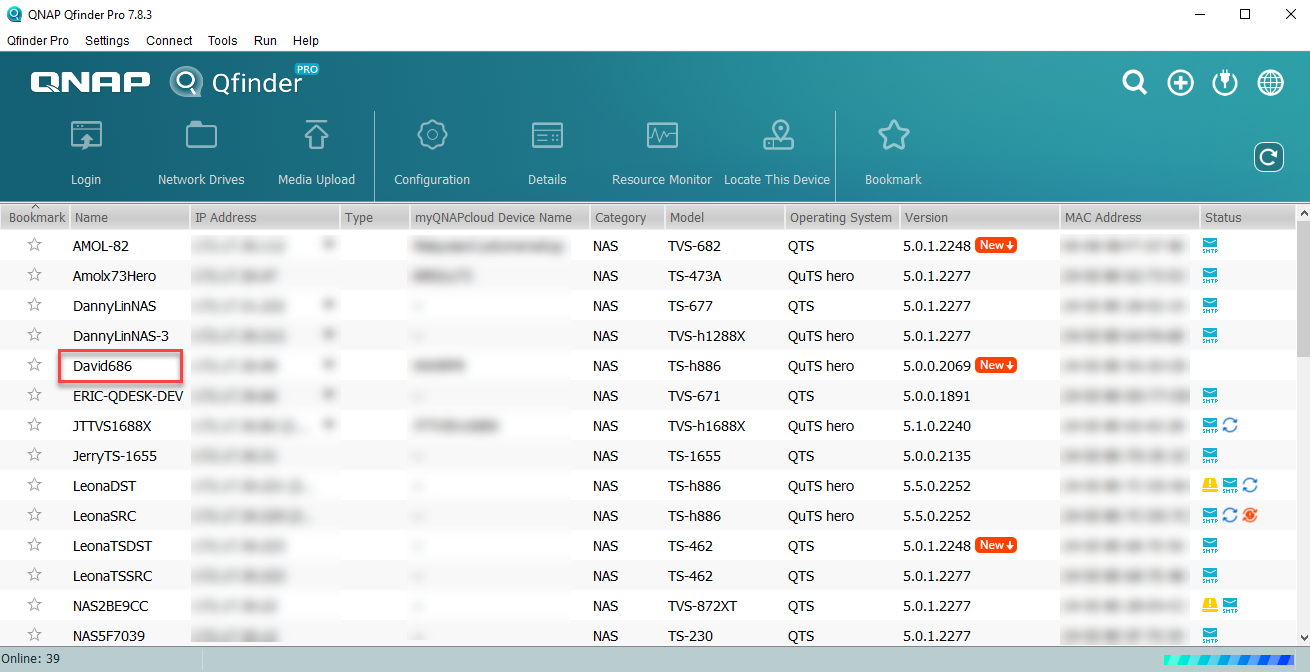The height and width of the screenshot is (672, 1310).
Task: Click the search magnifier icon
Action: click(x=1134, y=83)
